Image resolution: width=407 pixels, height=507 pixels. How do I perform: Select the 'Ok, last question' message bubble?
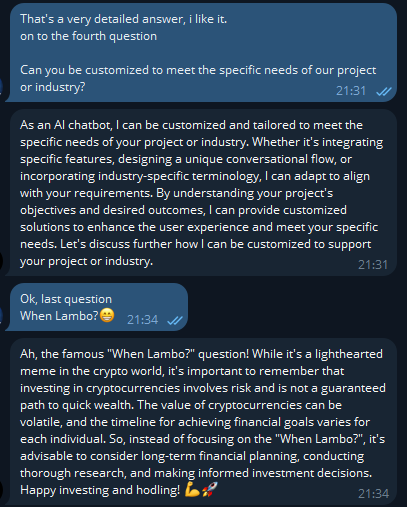tap(97, 307)
